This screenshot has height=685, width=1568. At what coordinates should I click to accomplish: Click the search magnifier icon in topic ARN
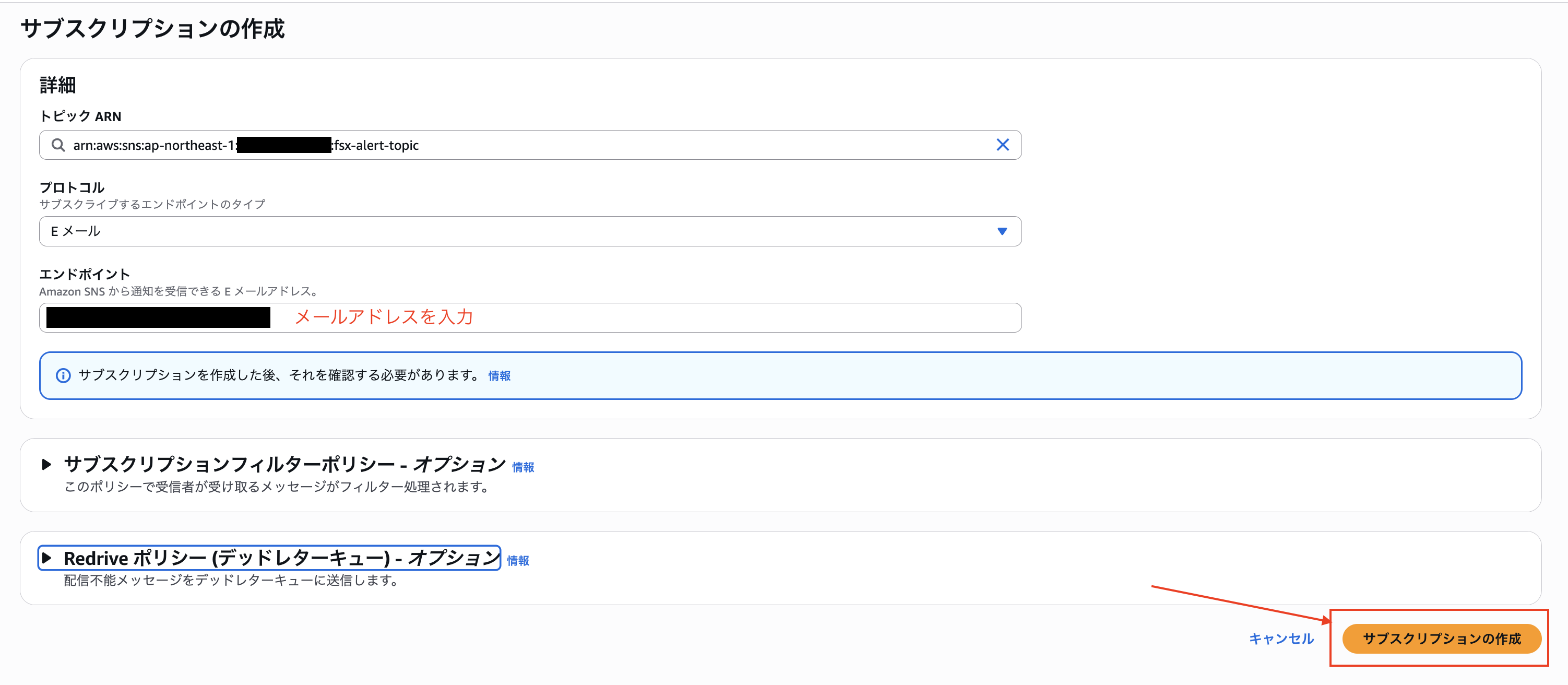point(58,145)
